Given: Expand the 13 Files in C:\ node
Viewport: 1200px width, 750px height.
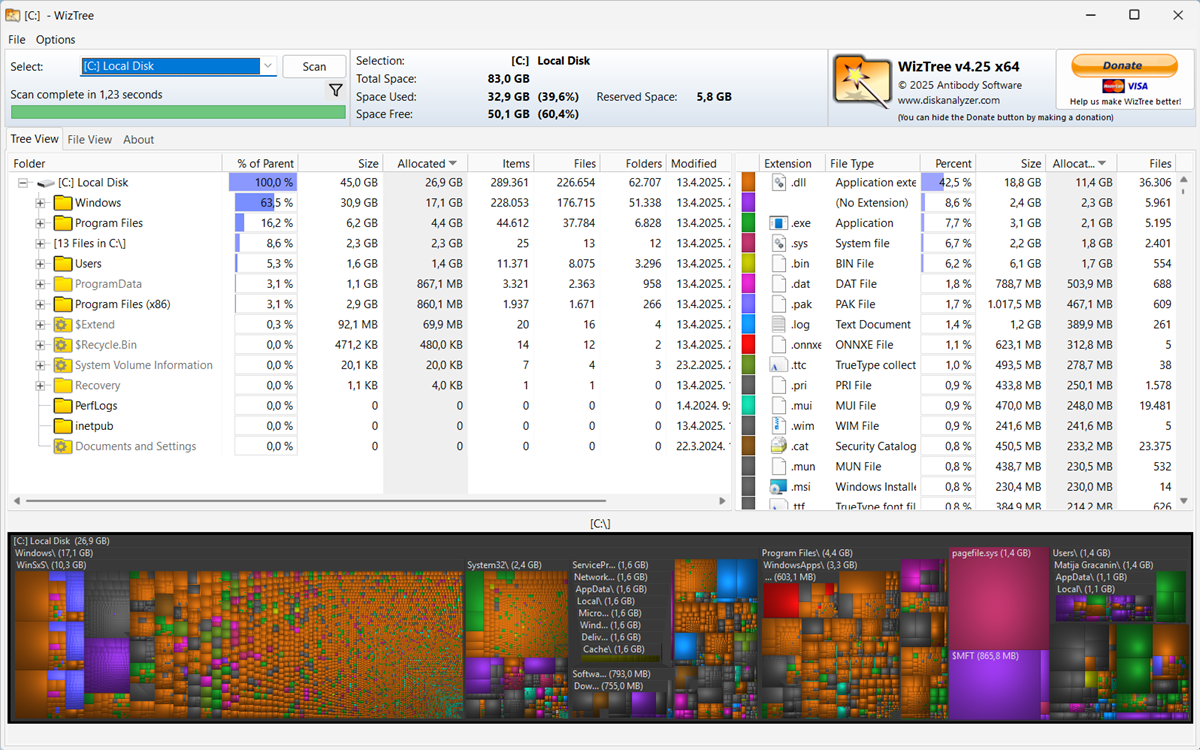Looking at the screenshot, I should (x=40, y=244).
